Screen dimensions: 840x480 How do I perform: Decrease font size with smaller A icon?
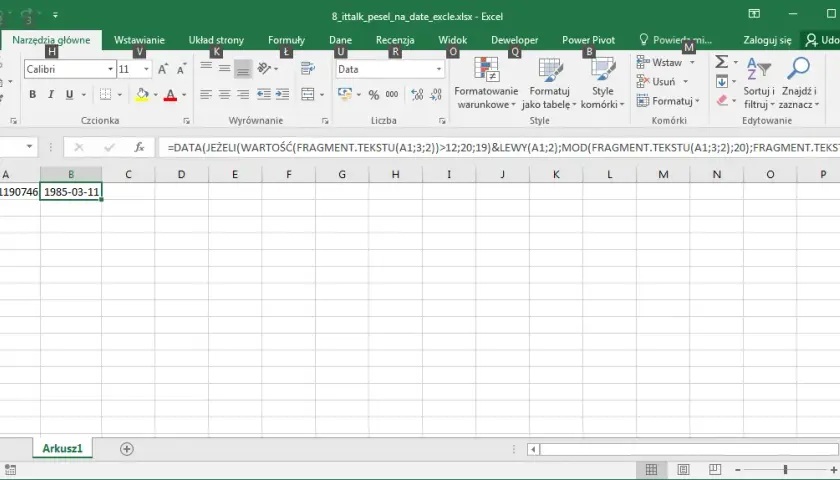pos(182,69)
